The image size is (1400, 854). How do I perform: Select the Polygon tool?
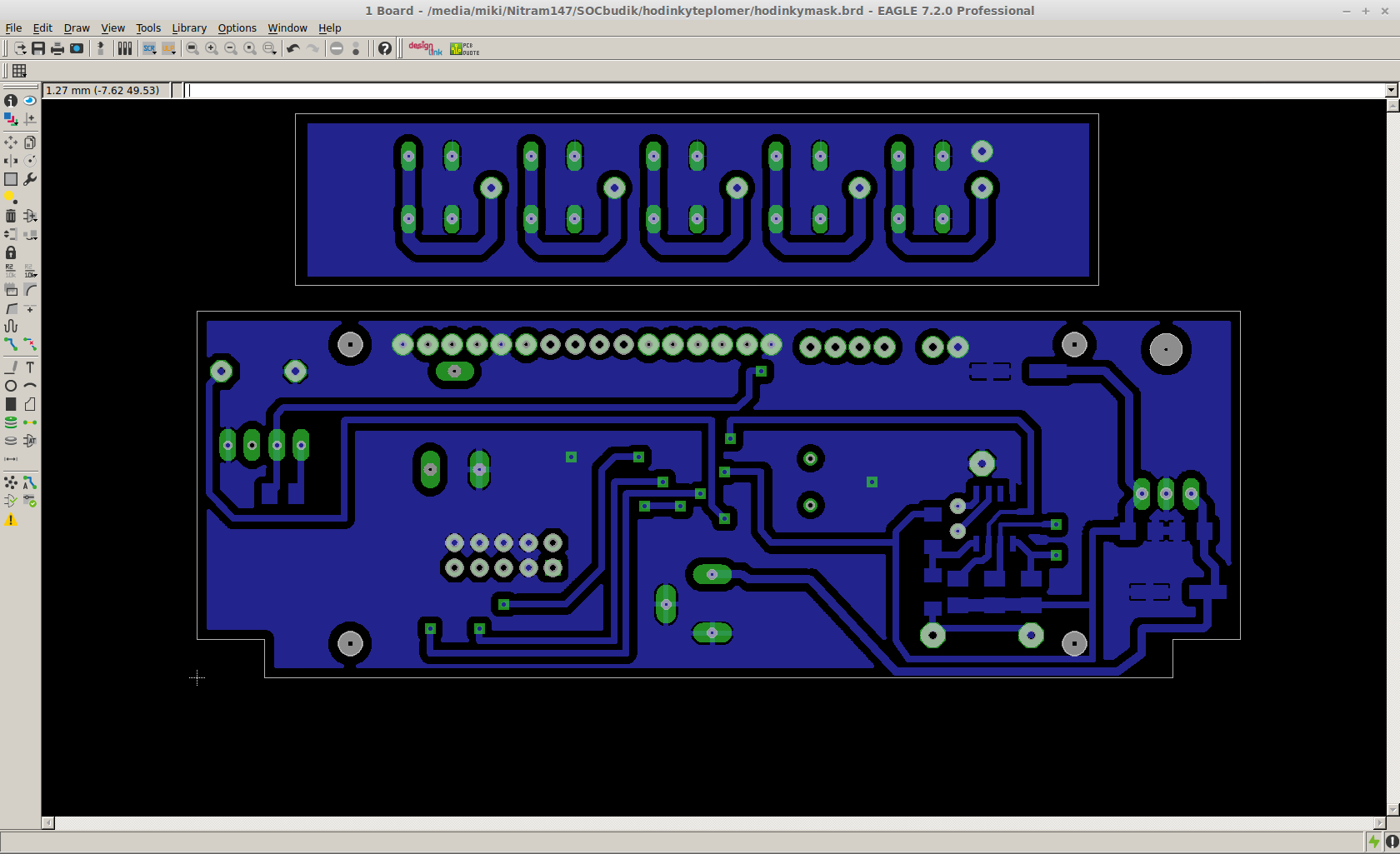click(x=30, y=404)
